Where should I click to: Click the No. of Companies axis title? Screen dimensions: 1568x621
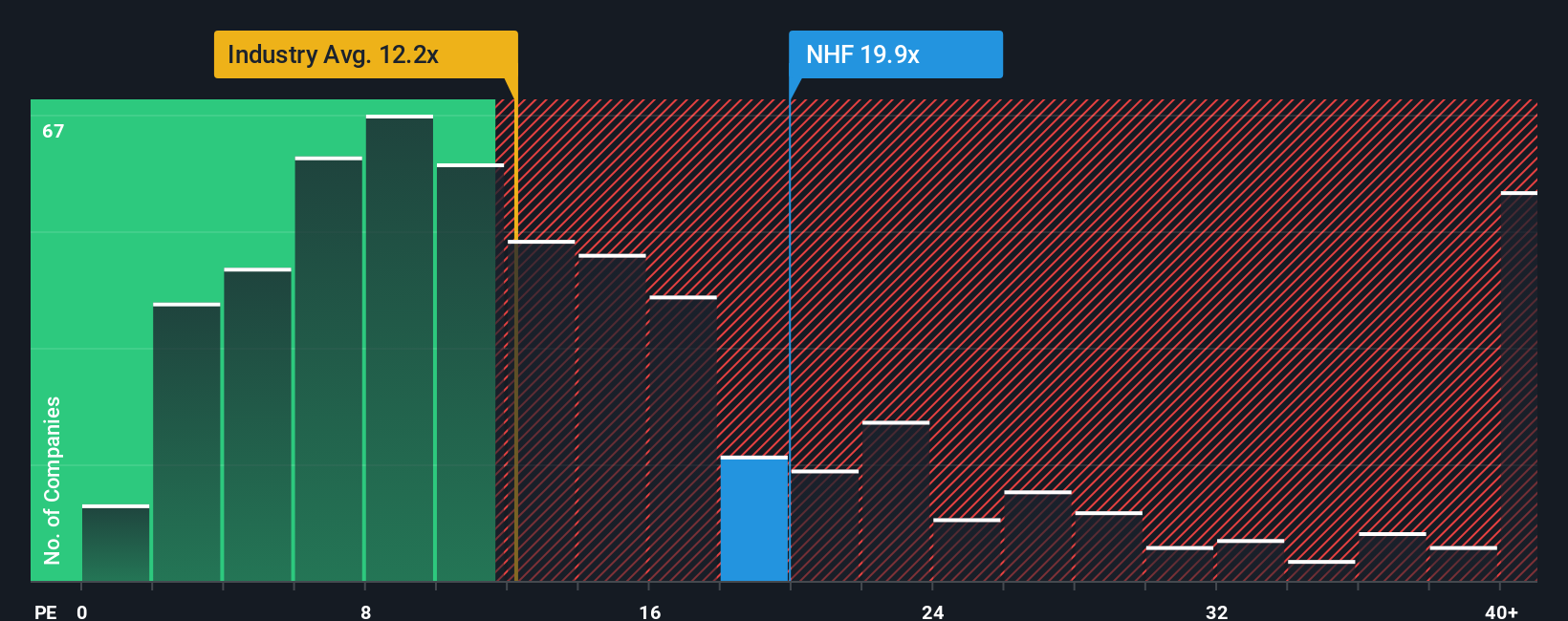click(x=53, y=480)
